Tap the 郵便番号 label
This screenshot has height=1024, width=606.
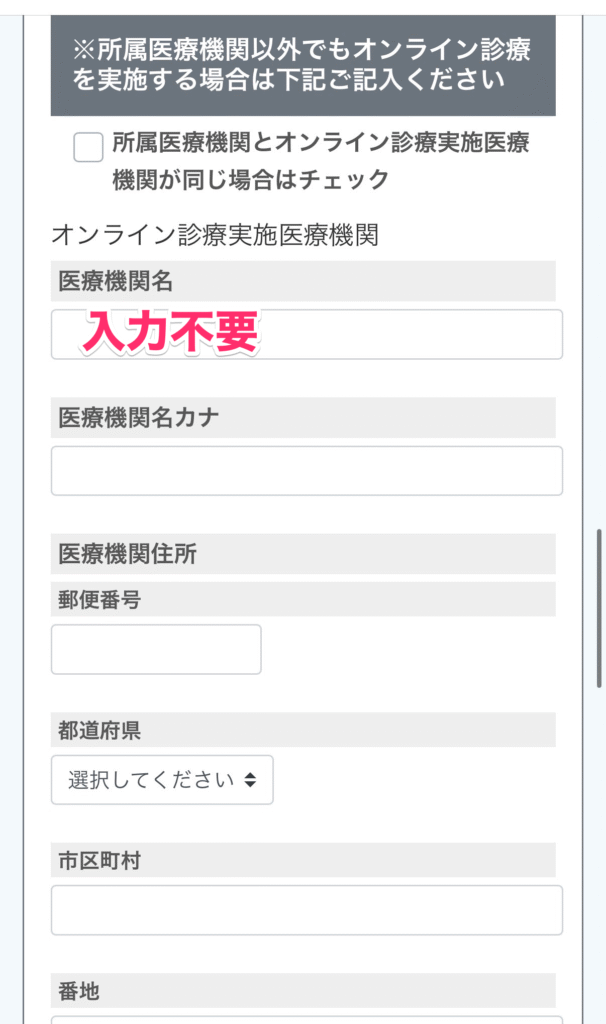pyautogui.click(x=99, y=600)
